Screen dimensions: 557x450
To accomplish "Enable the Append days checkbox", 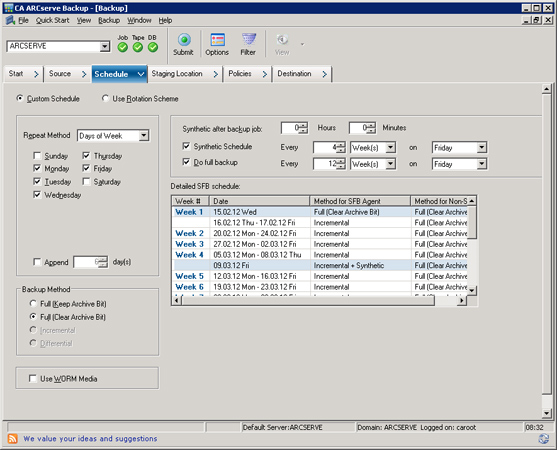I will (37, 262).
